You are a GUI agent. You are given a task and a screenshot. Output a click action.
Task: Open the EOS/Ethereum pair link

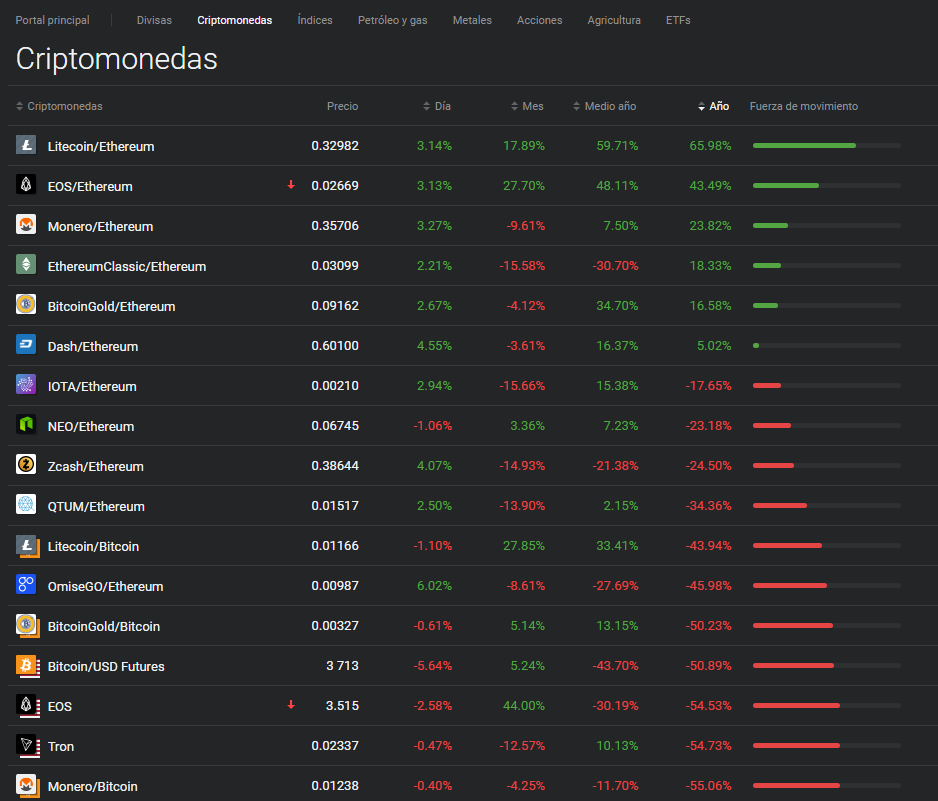tap(90, 186)
